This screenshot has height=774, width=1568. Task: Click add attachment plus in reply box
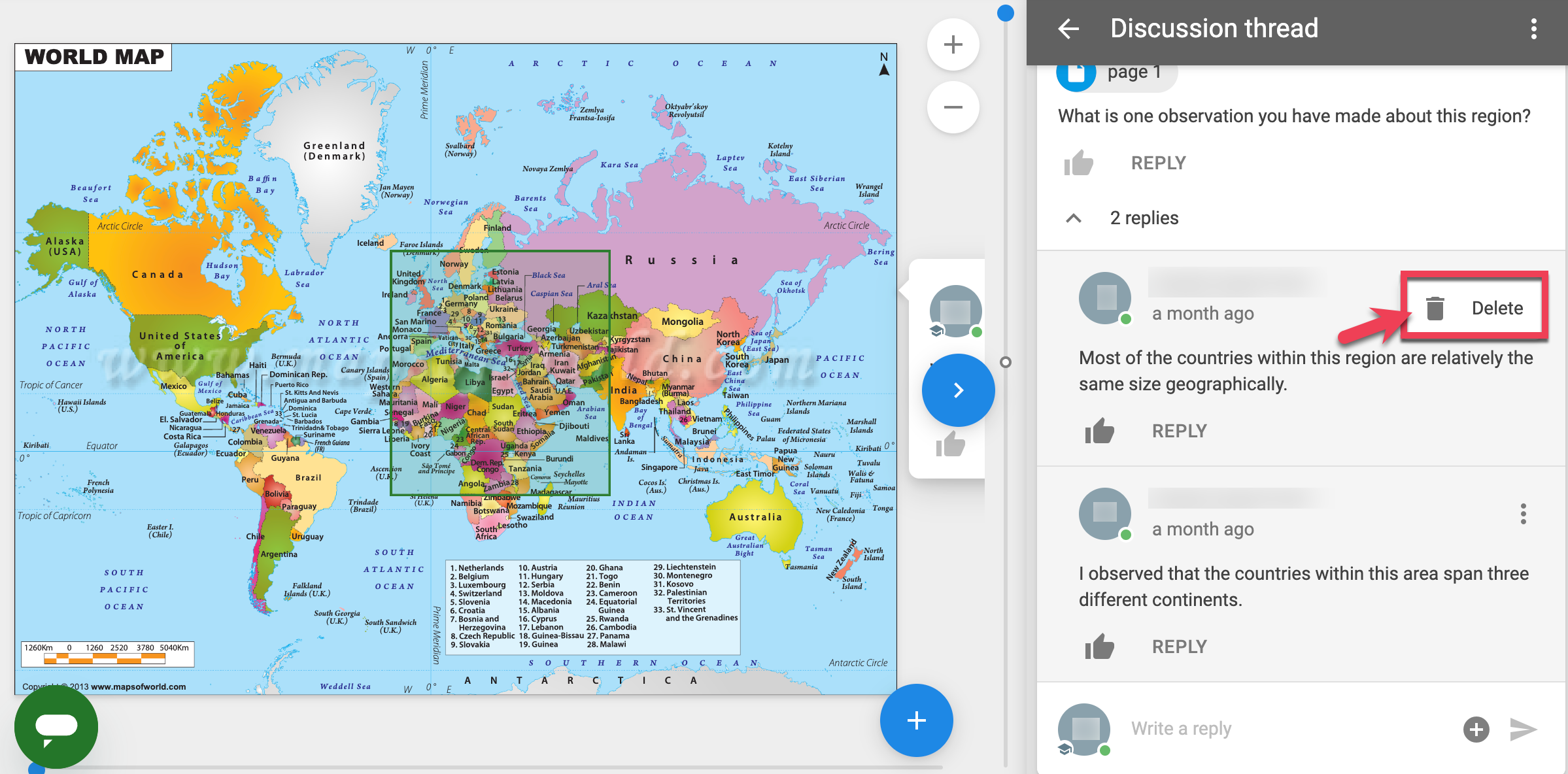point(1476,729)
